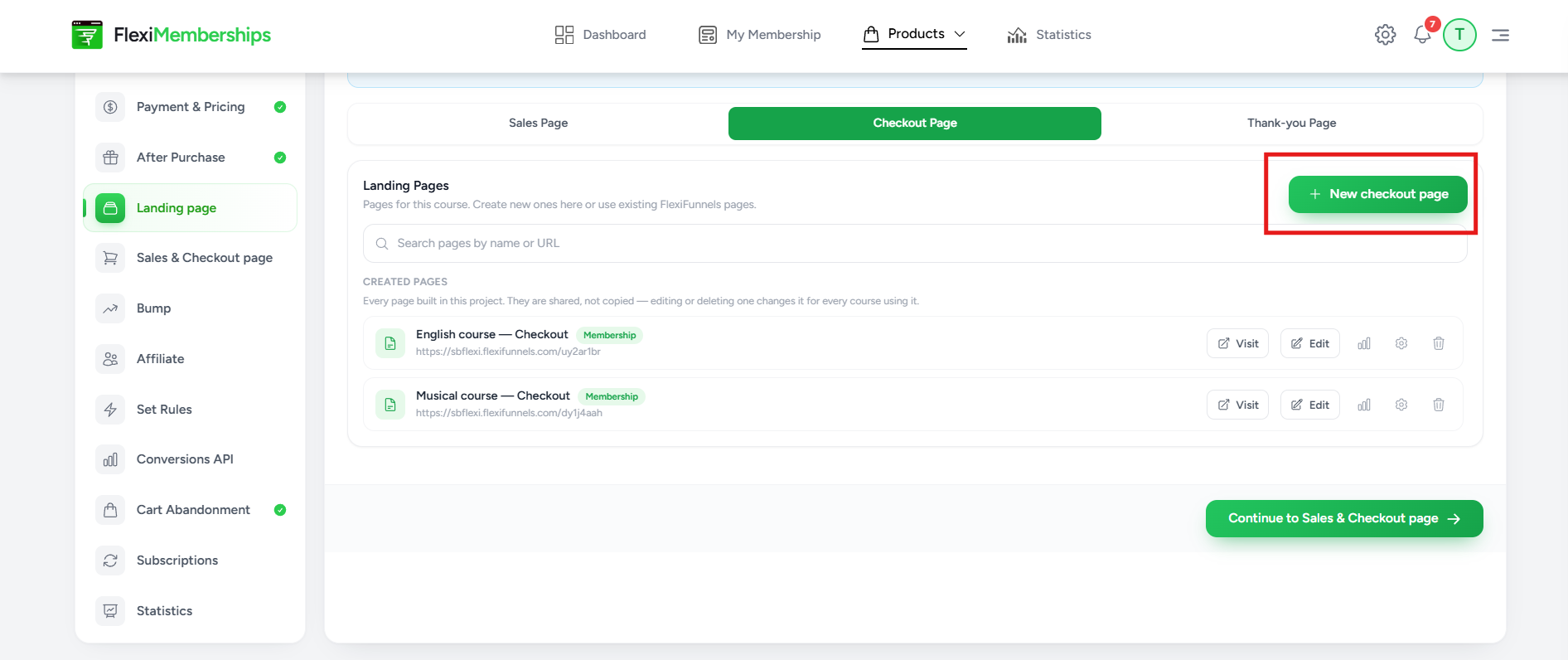1568x660 pixels.
Task: Open the English course checkout URL
Action: pos(508,352)
